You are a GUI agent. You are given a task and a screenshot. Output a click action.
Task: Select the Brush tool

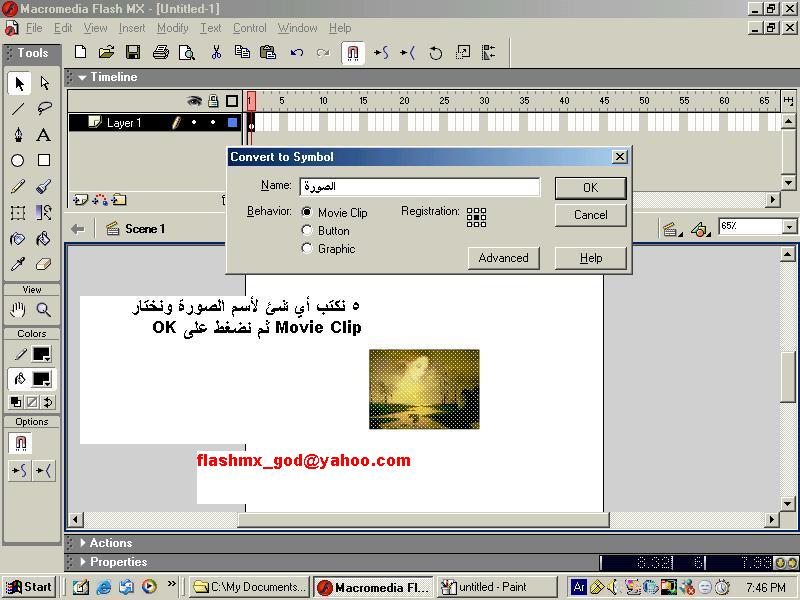pyautogui.click(x=44, y=187)
